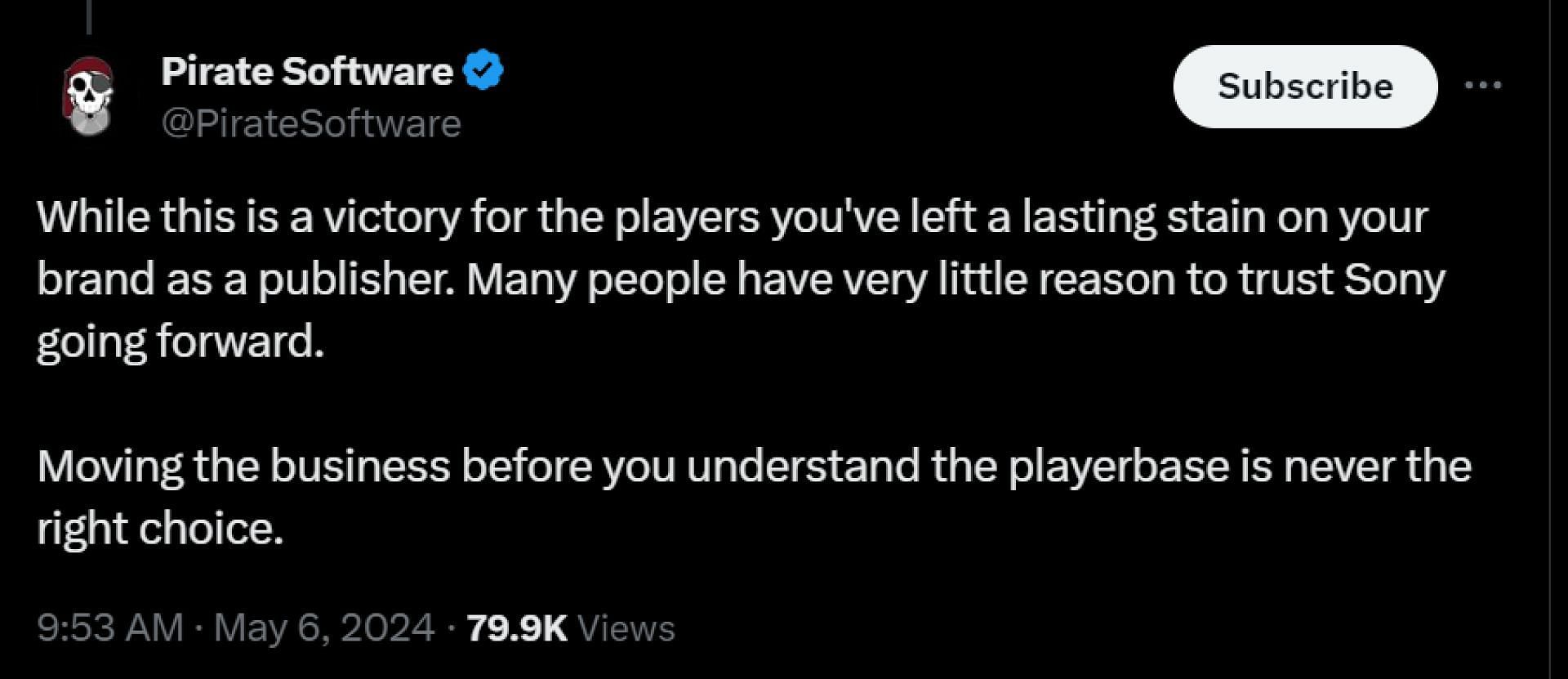Screen dimensions: 1568x679
Task: Click the right choice text line
Action: pyautogui.click(x=160, y=529)
